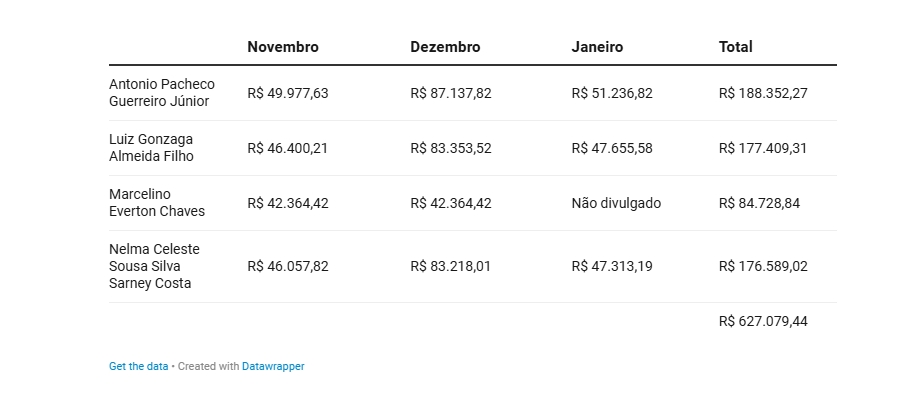Select the Luiz Gonzaga Almeida Filho row name
The width and height of the screenshot is (912, 405).
point(151,148)
